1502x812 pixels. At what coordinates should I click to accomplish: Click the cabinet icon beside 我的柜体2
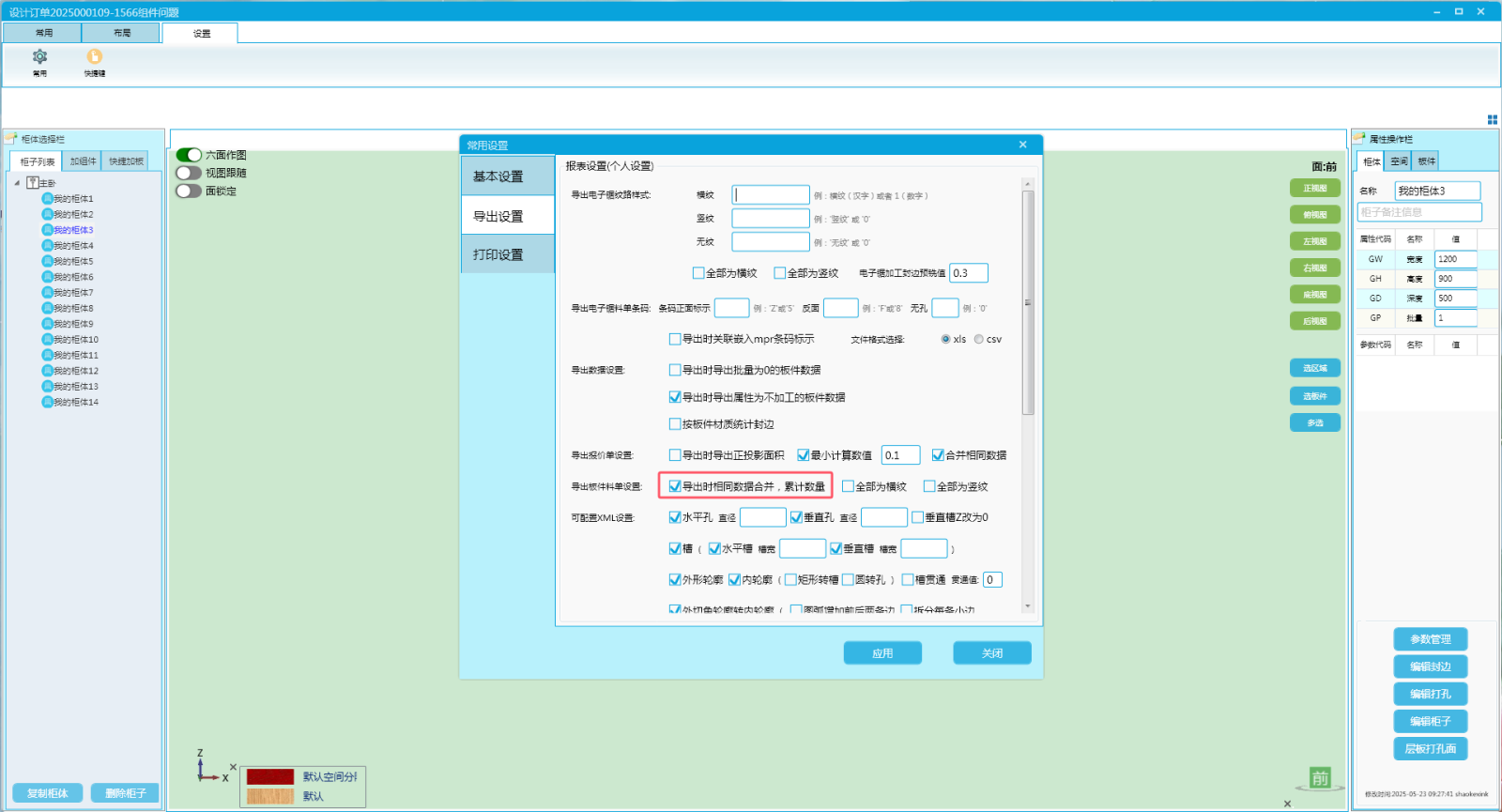pos(47,214)
